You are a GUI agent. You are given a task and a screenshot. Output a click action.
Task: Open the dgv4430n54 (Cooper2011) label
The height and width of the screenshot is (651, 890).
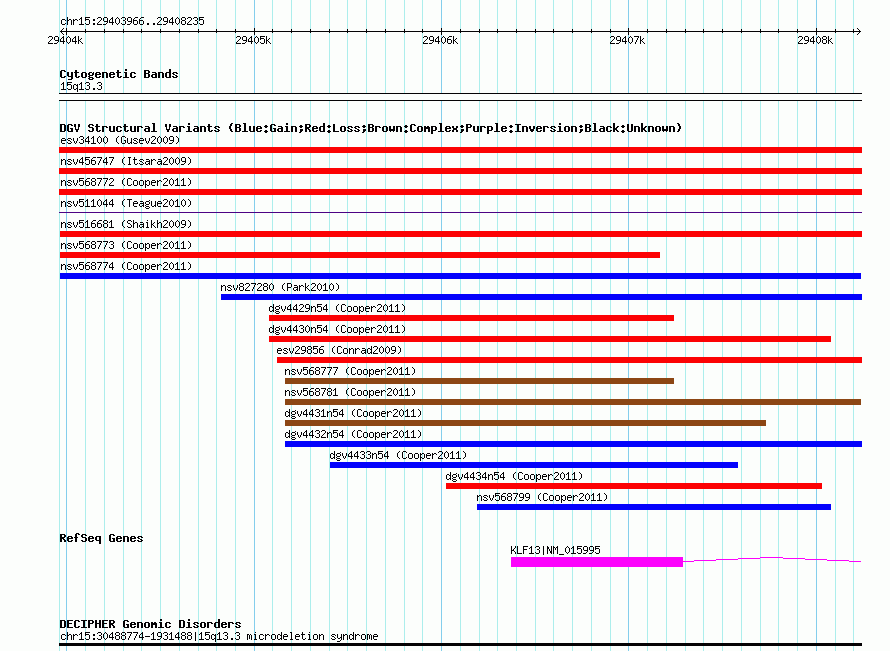[337, 329]
